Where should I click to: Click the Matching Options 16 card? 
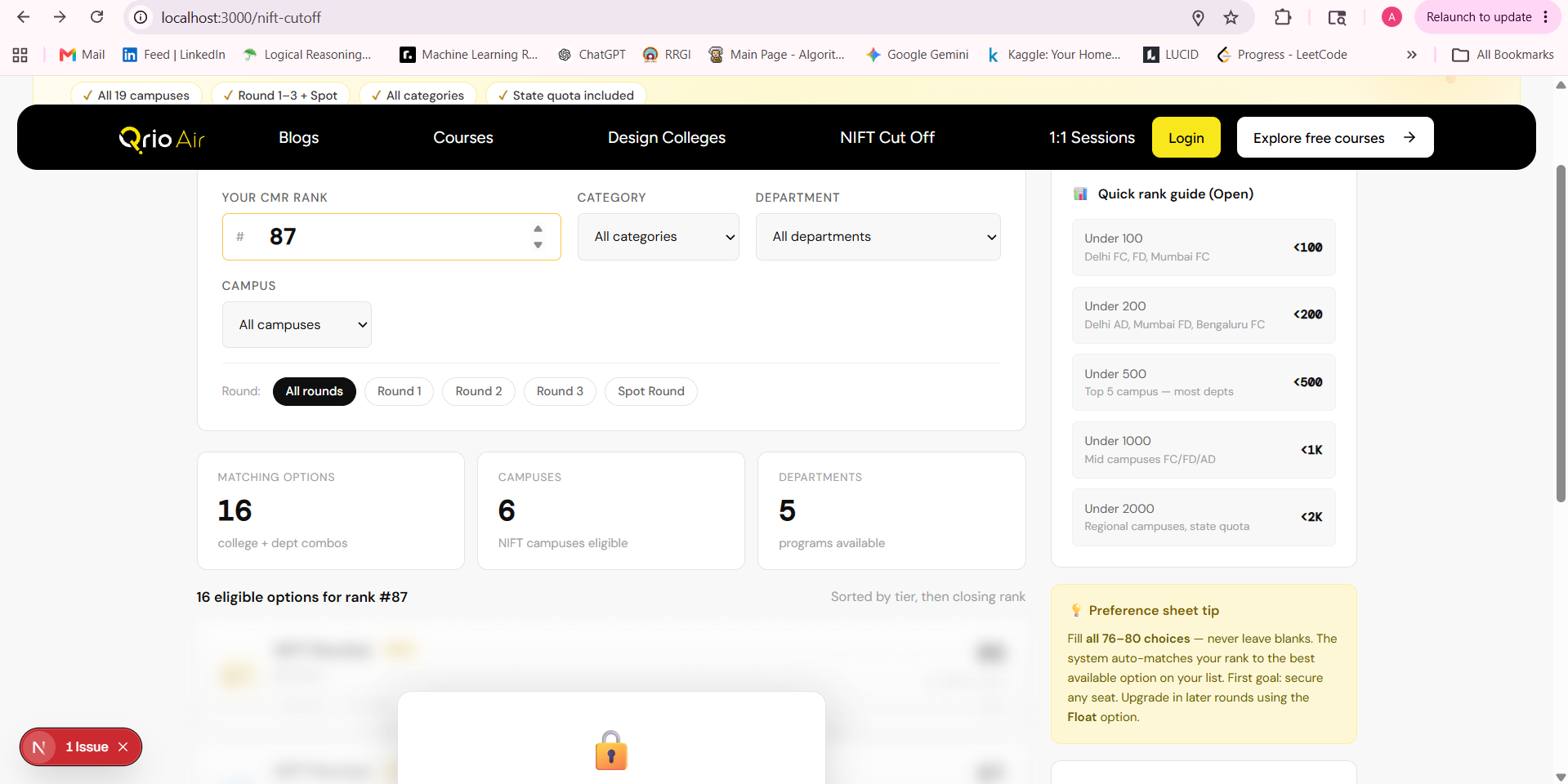(x=331, y=510)
